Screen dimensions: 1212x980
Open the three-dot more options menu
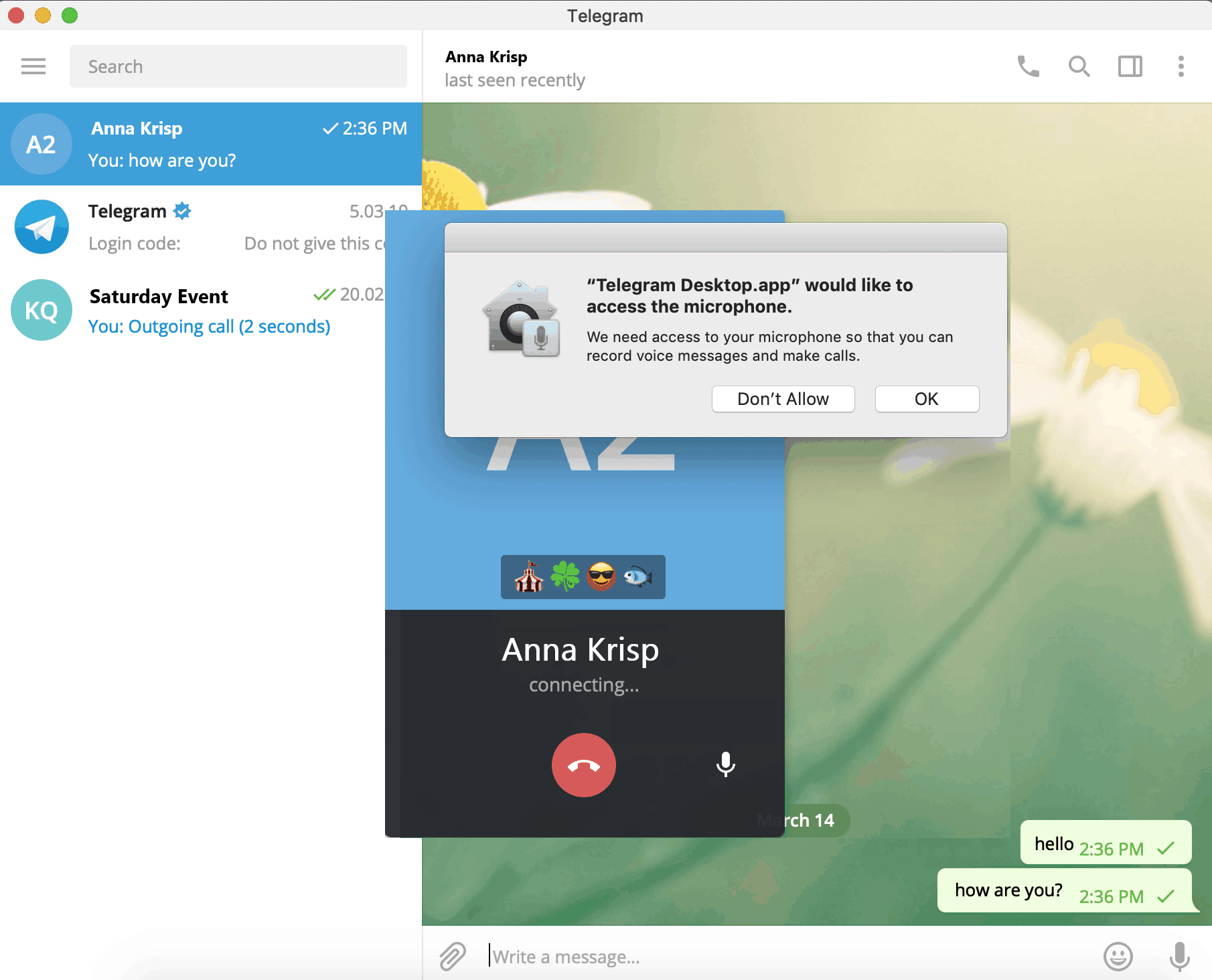coord(1181,66)
